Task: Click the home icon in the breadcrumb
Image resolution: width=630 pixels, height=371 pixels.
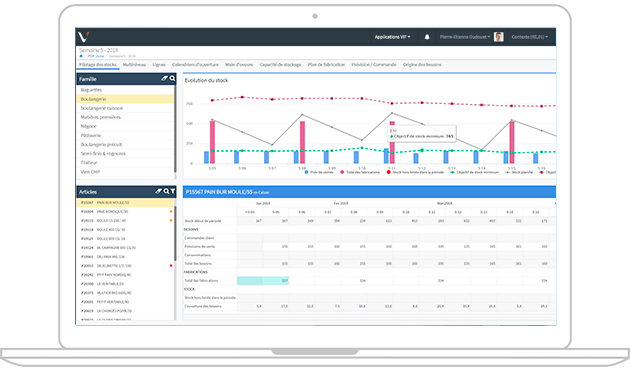Action: pos(81,56)
